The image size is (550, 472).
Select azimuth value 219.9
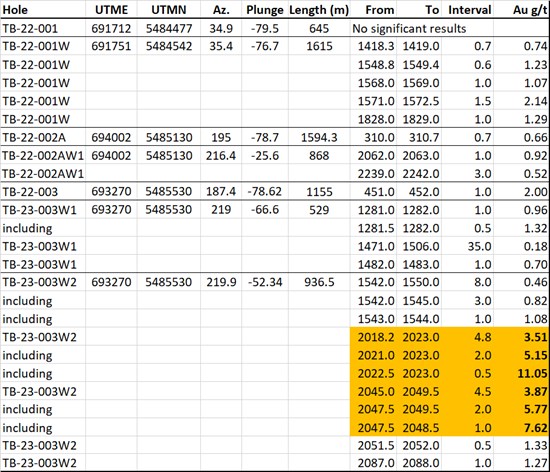(x=221, y=282)
